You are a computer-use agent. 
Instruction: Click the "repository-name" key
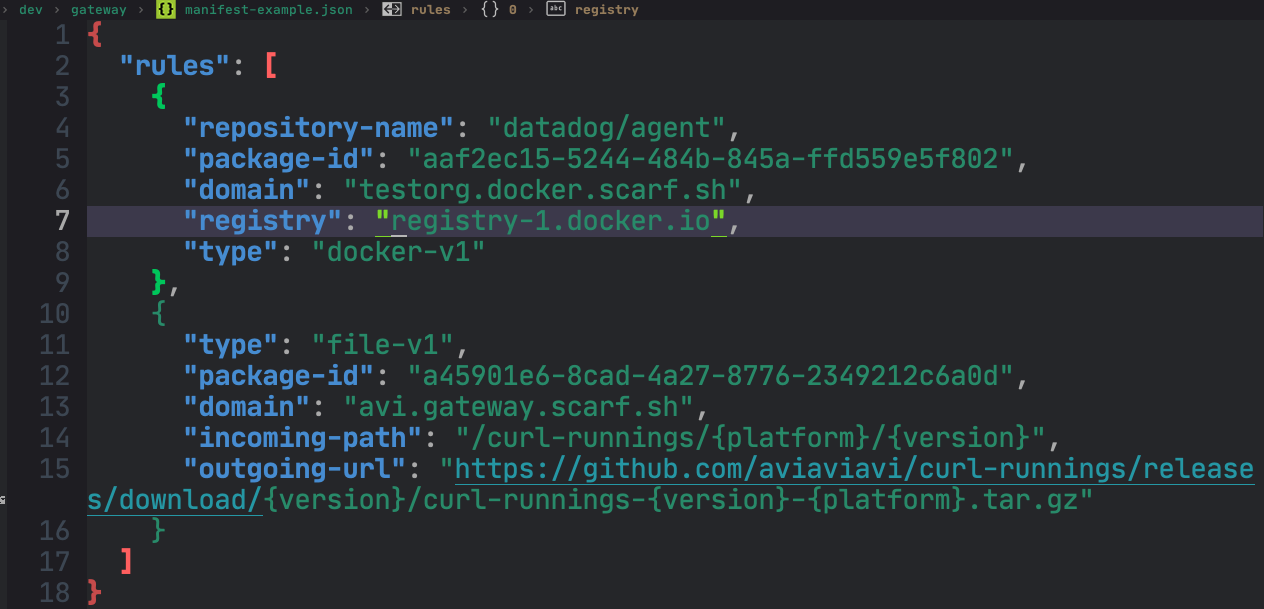[319, 128]
